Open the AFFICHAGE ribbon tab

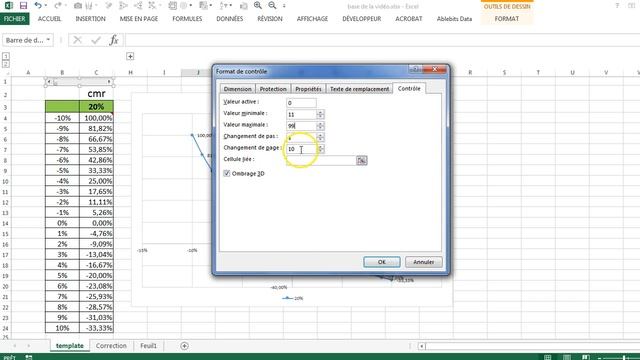tap(312, 19)
